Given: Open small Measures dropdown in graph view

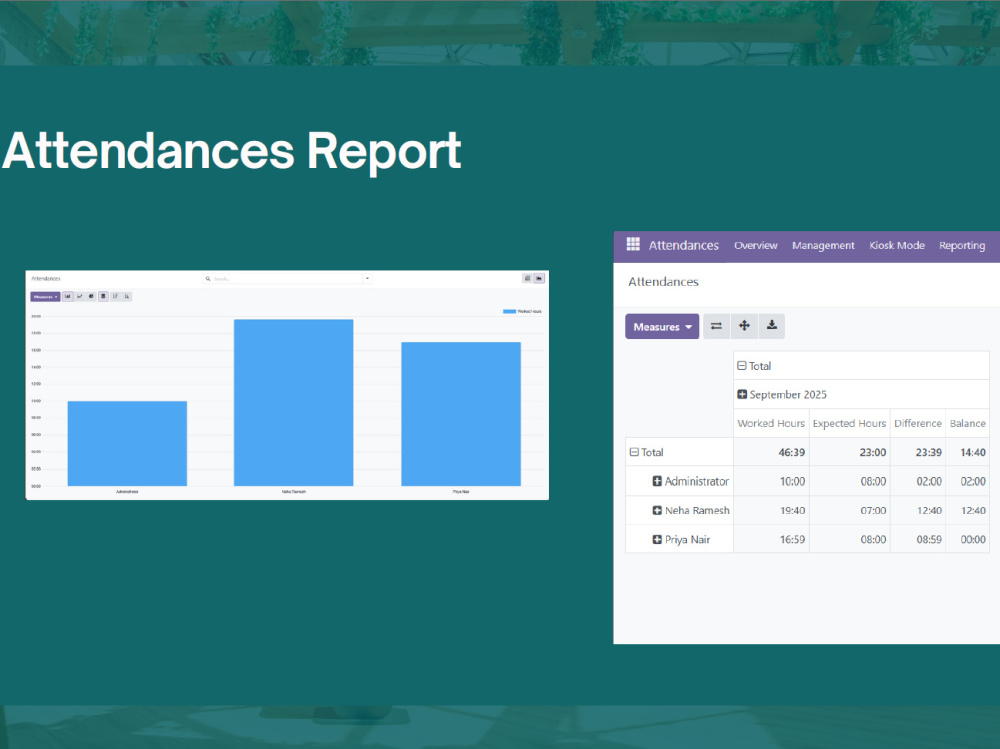Looking at the screenshot, I should pos(45,297).
